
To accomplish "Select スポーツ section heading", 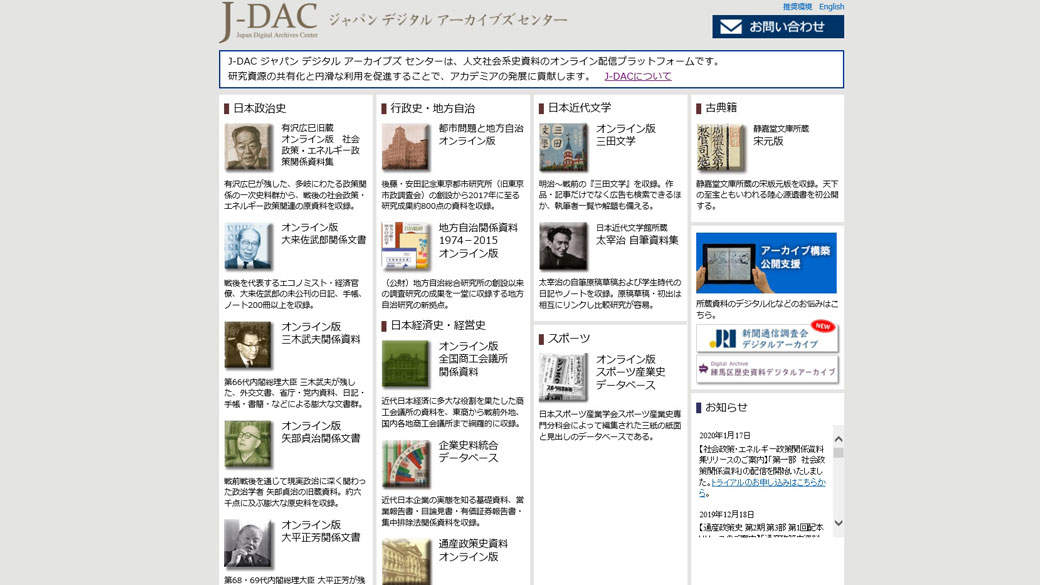I will (568, 339).
